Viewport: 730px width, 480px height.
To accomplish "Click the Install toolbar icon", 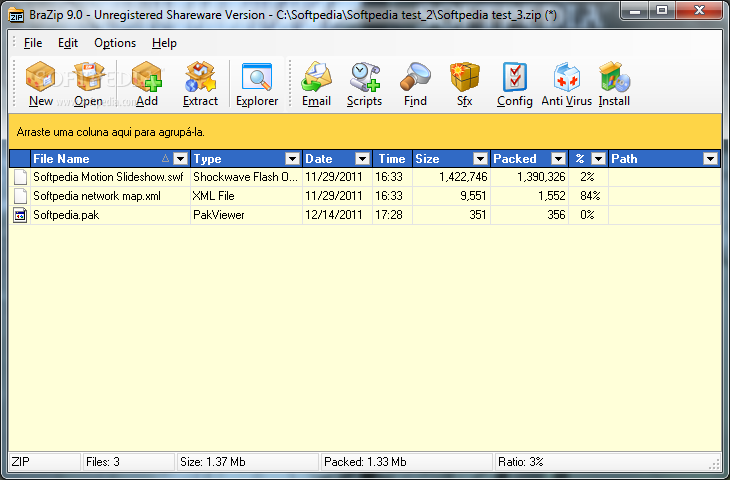I will (x=614, y=84).
